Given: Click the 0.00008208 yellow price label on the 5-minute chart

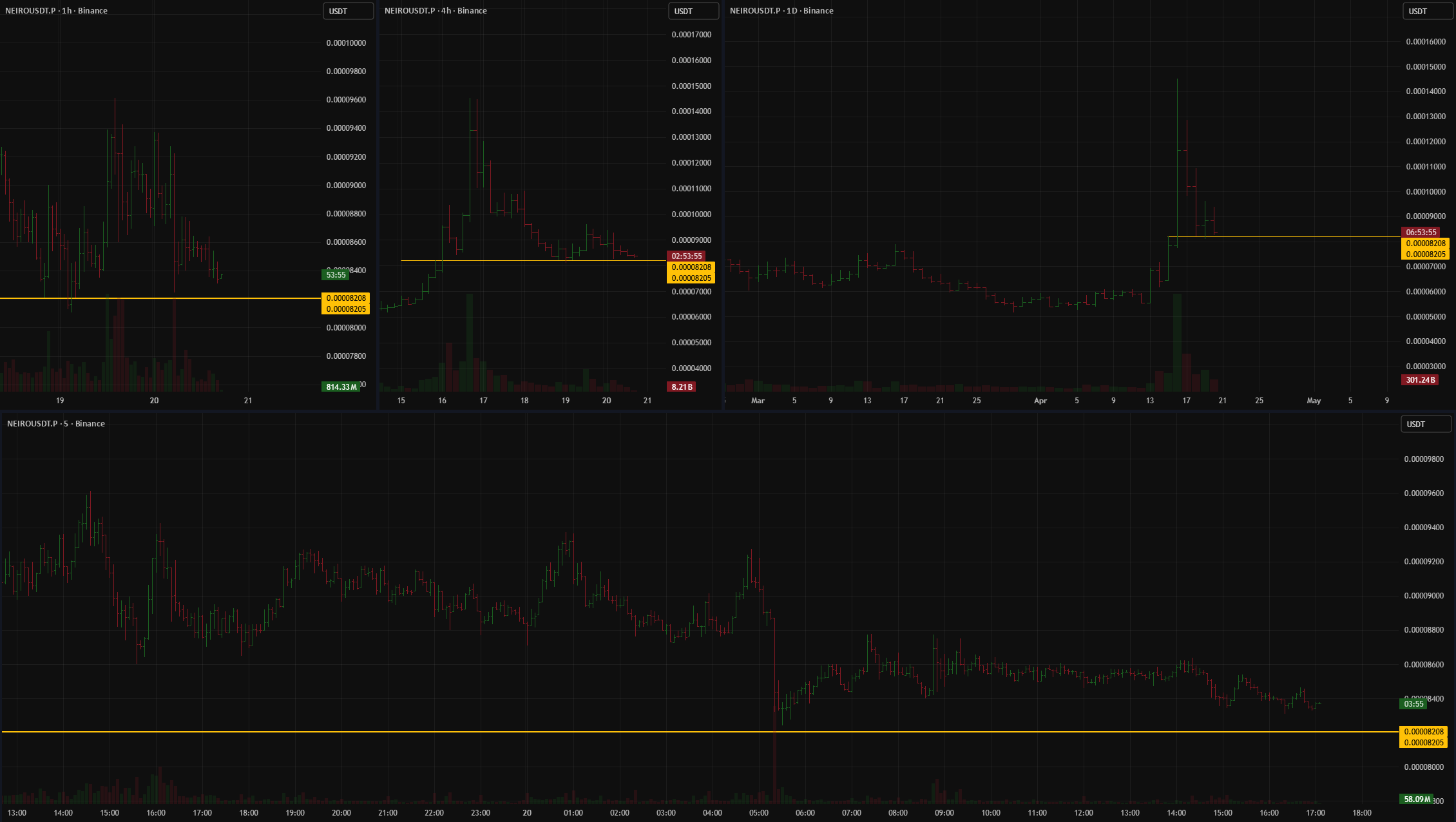Looking at the screenshot, I should (1424, 732).
